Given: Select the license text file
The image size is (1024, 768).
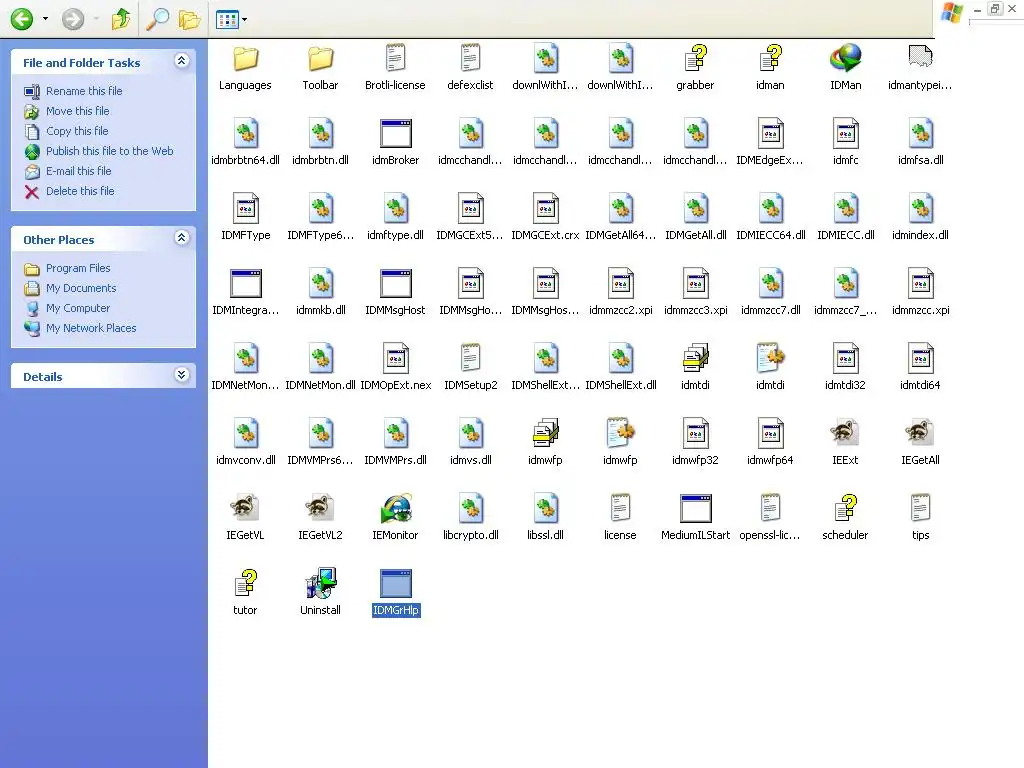Looking at the screenshot, I should pos(620,518).
